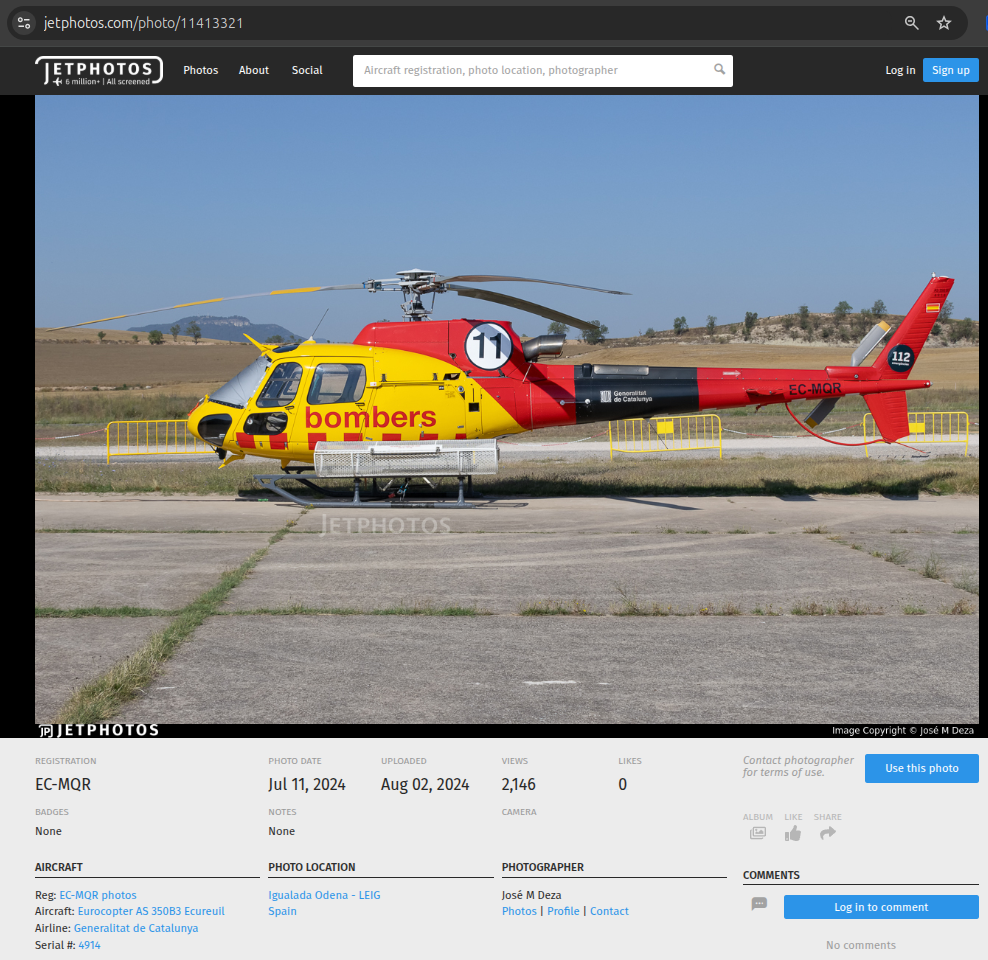Click the search magnifier icon in search box
This screenshot has width=988, height=960.
(x=719, y=70)
